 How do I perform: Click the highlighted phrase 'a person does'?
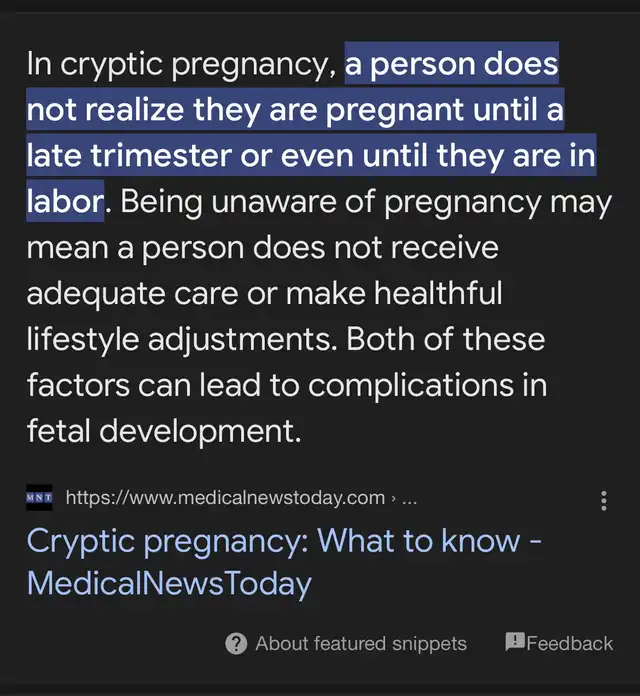[x=451, y=63]
